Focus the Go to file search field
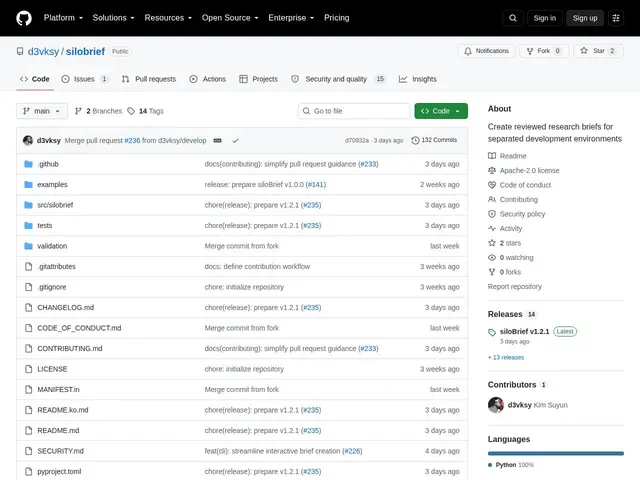The height and width of the screenshot is (480, 640). [354, 111]
